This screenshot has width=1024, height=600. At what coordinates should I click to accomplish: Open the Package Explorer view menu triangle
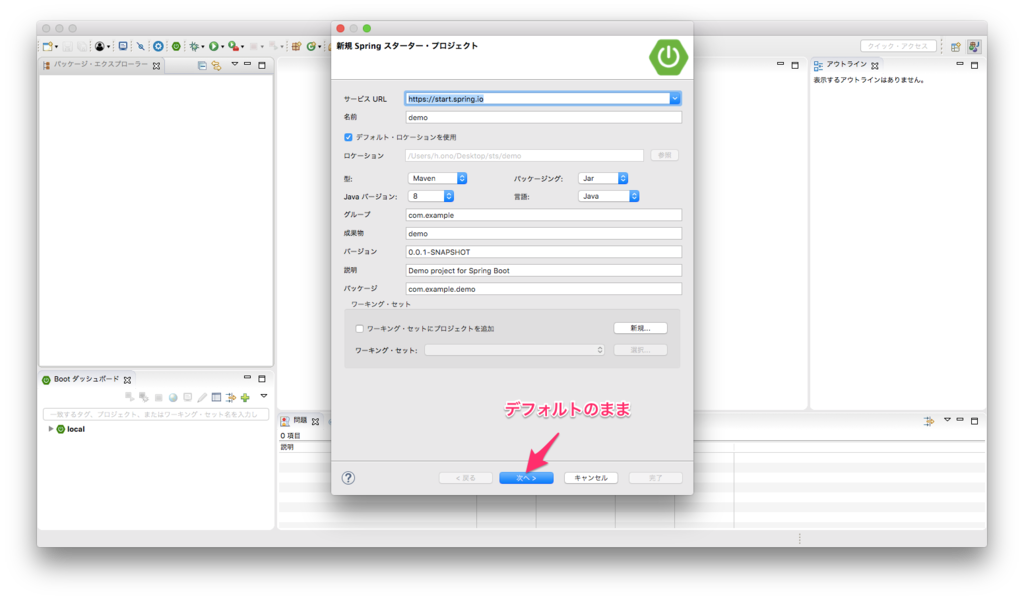pos(234,64)
